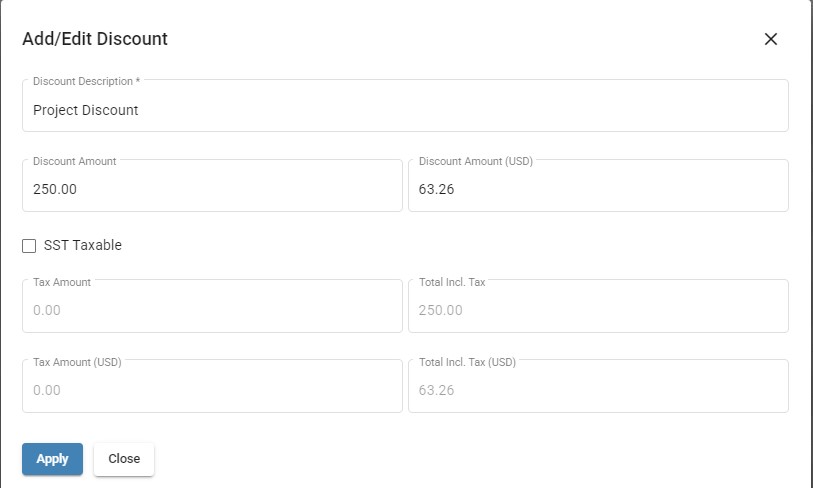
Task: Dismiss the dialog using the Close button
Action: (124, 459)
